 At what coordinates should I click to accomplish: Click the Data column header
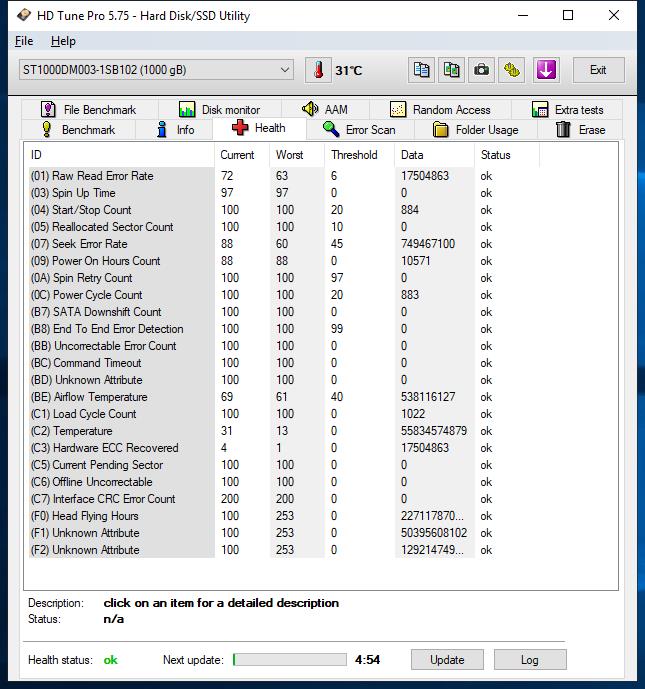[435, 155]
